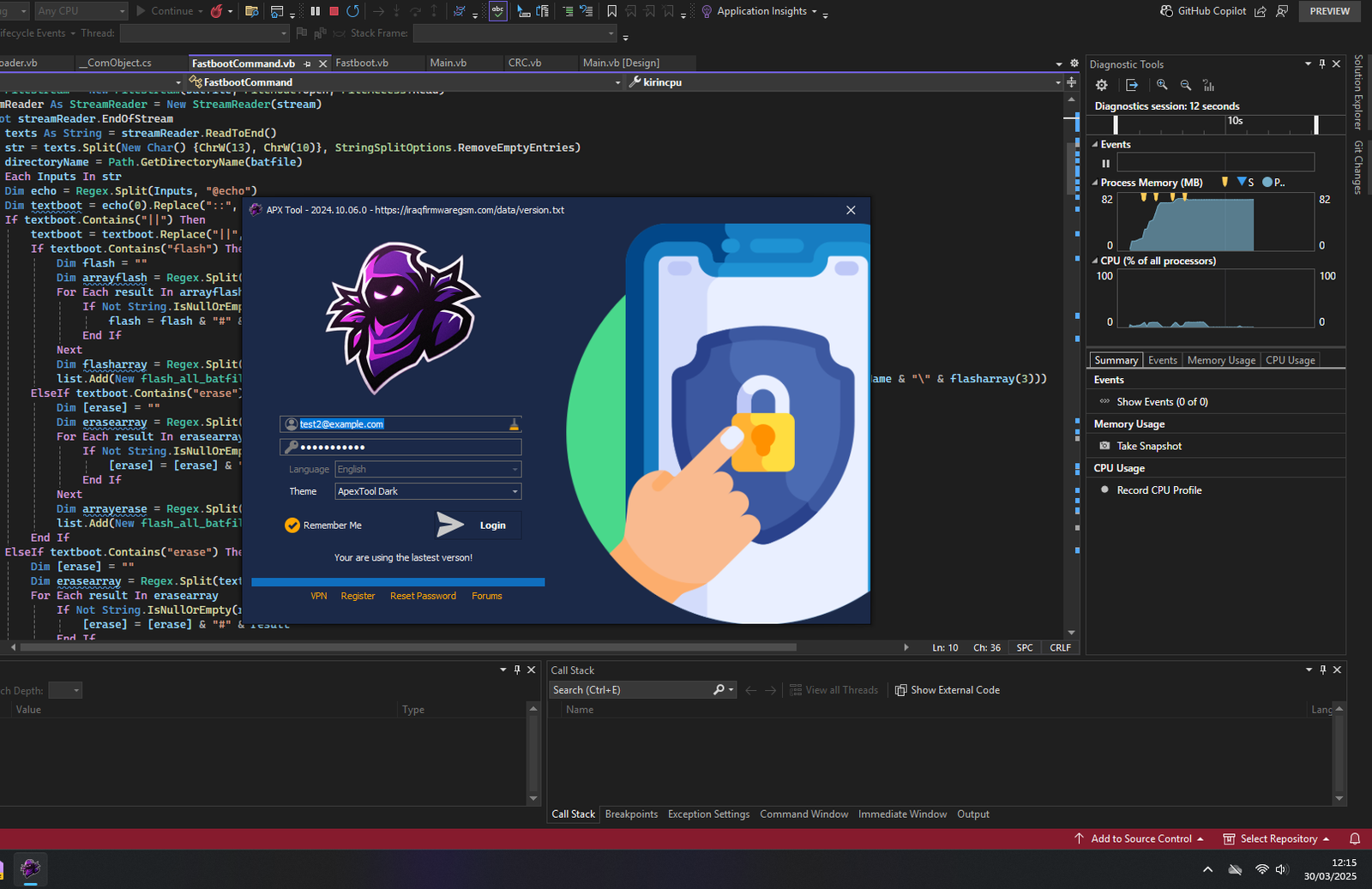Zoom in the diagnostics timeline
Screen dimensions: 1372x889
click(x=1162, y=85)
